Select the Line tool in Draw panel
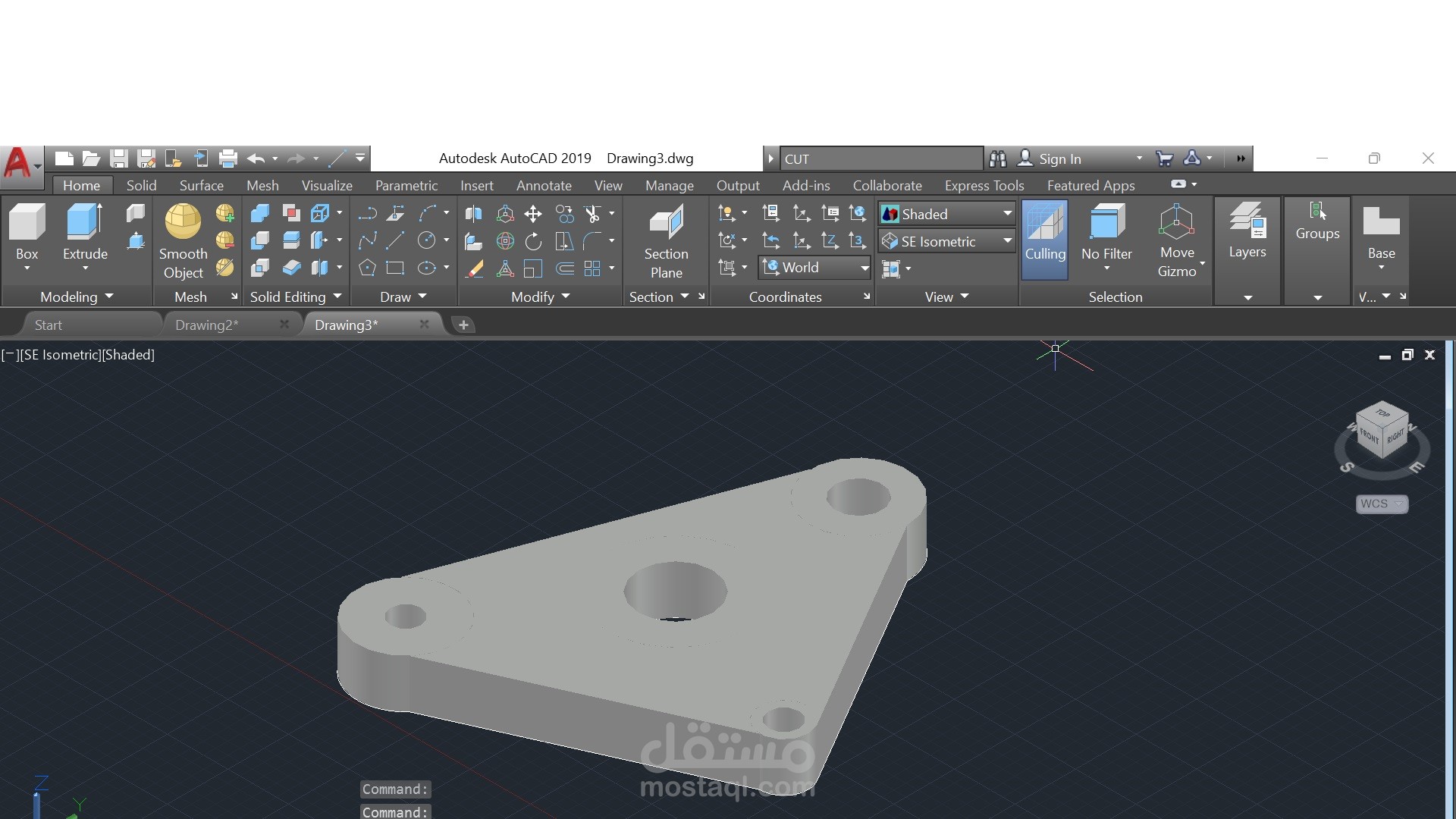 click(x=395, y=241)
